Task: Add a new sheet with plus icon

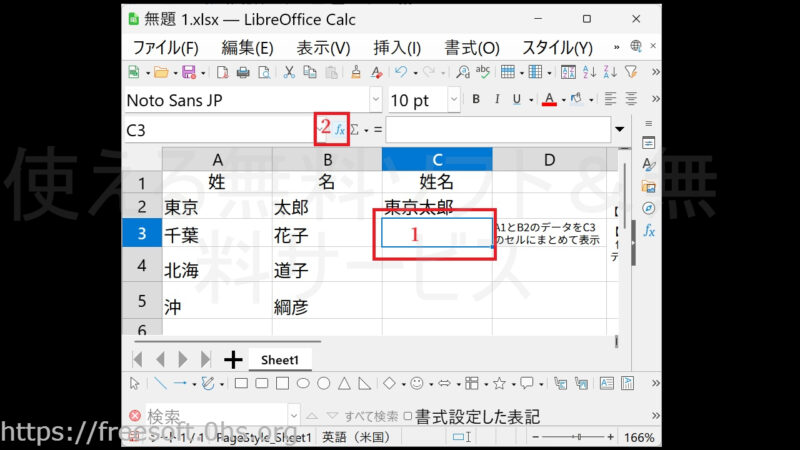Action: pos(233,359)
